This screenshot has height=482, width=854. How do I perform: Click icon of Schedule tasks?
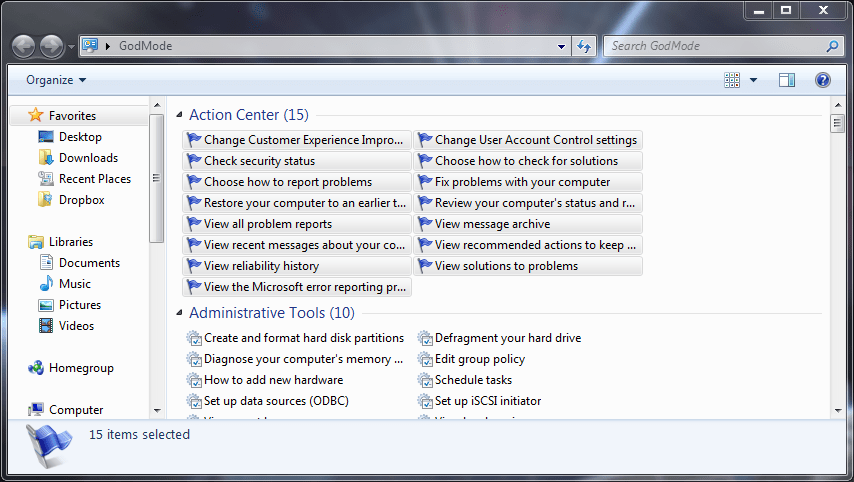(x=425, y=380)
